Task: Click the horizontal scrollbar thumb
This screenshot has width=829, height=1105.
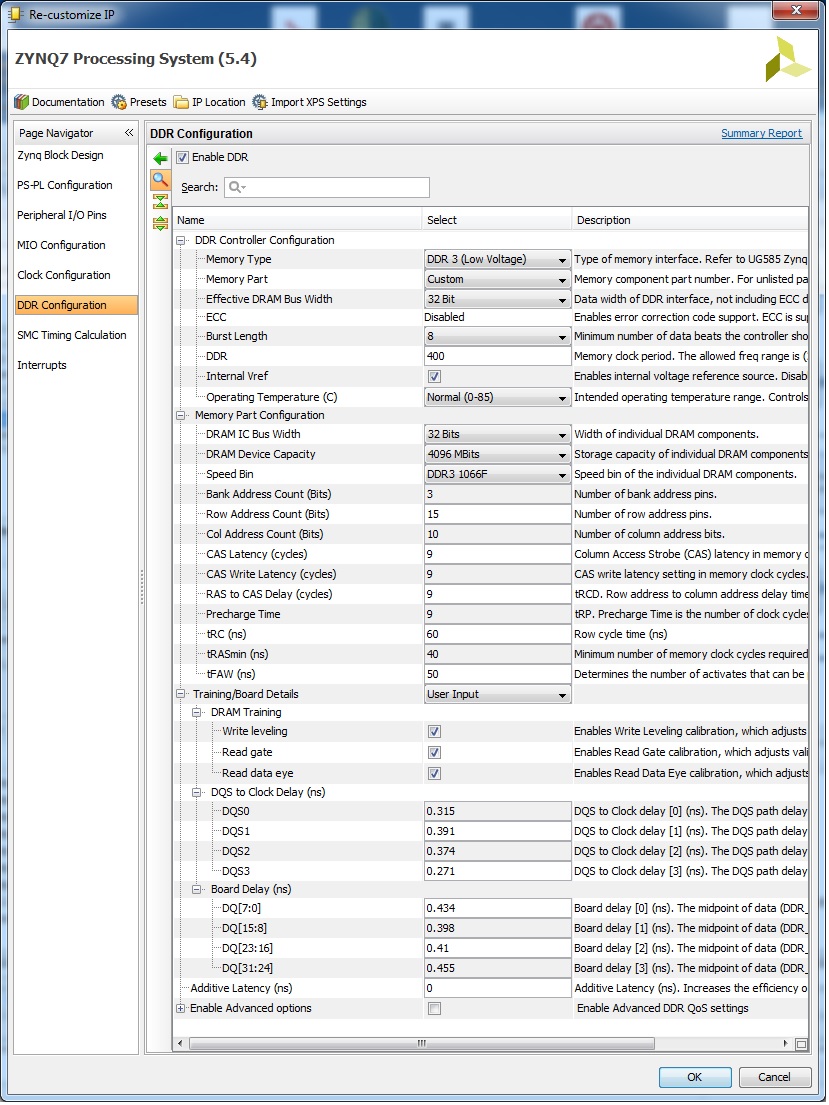Action: point(420,1044)
